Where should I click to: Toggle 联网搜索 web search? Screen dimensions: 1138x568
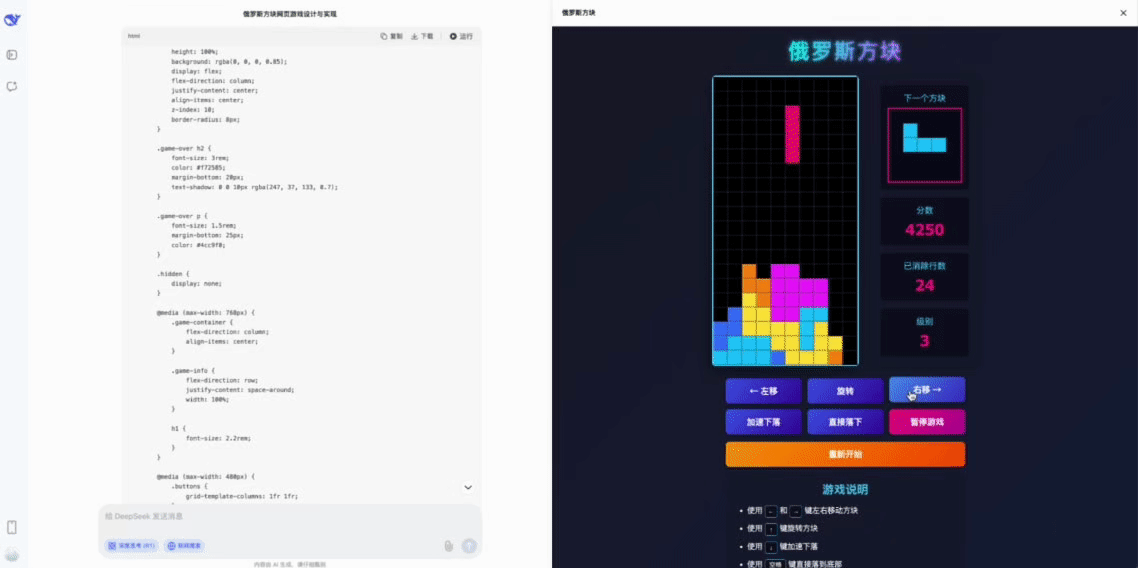click(184, 546)
